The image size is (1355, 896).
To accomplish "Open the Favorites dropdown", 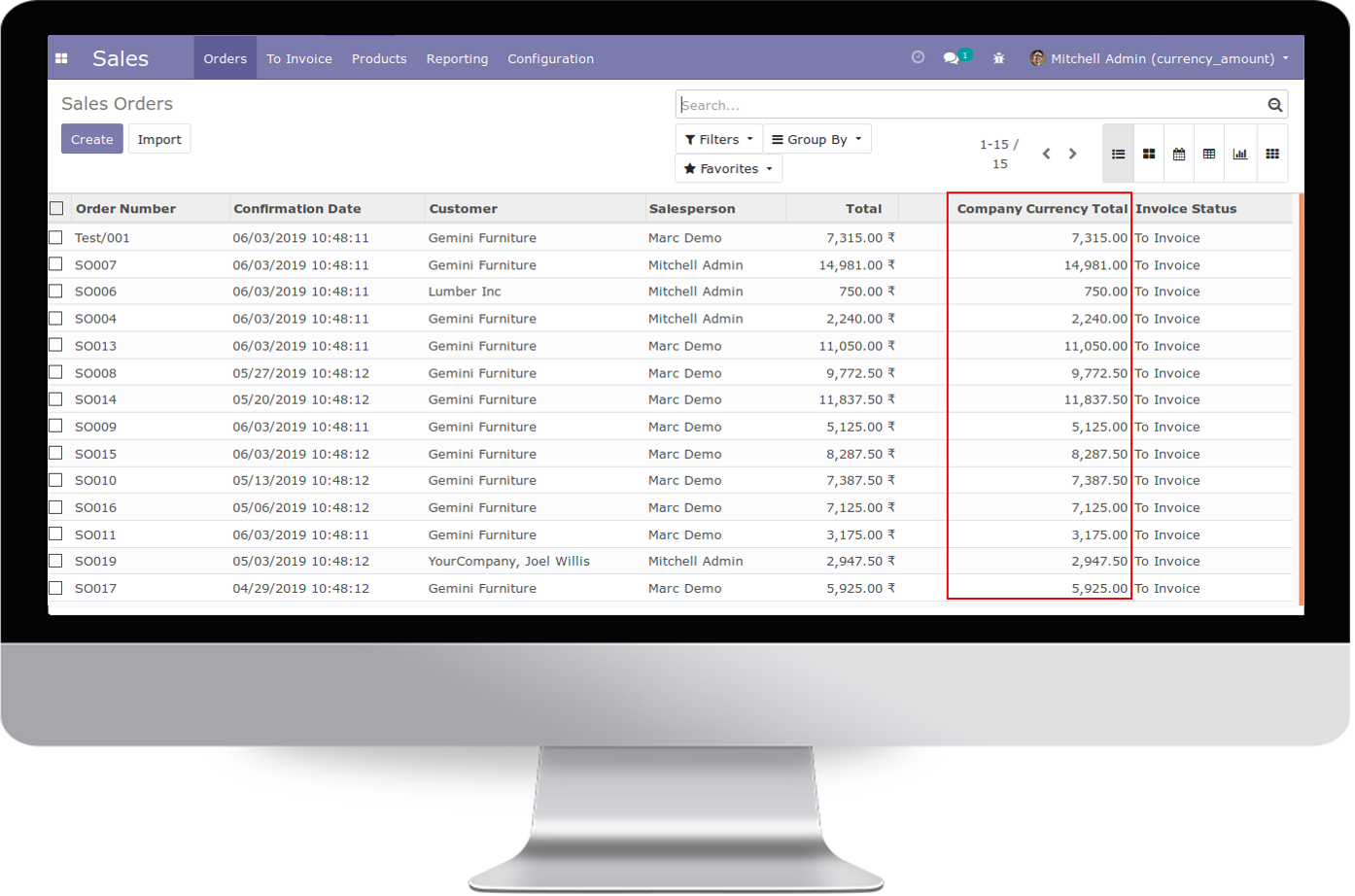I will tap(728, 168).
